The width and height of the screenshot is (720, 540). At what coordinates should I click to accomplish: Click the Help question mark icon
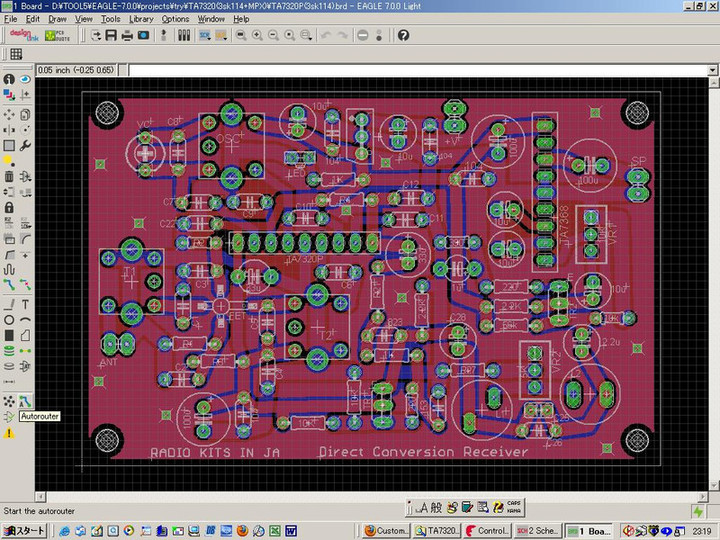pos(403,35)
